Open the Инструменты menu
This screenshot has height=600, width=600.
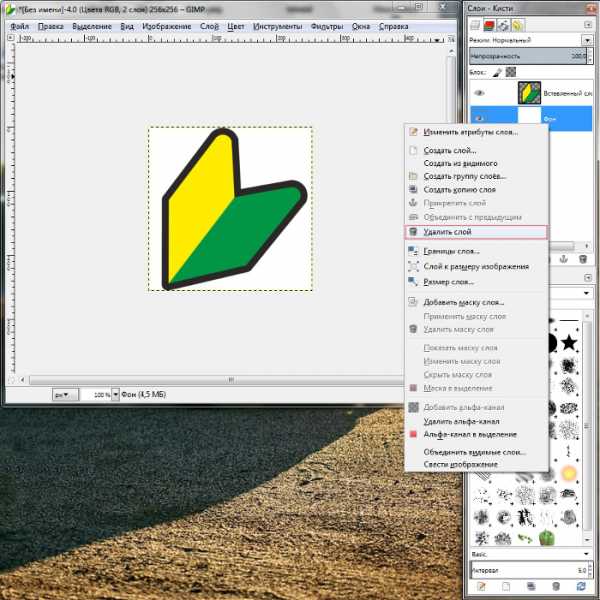(277, 26)
